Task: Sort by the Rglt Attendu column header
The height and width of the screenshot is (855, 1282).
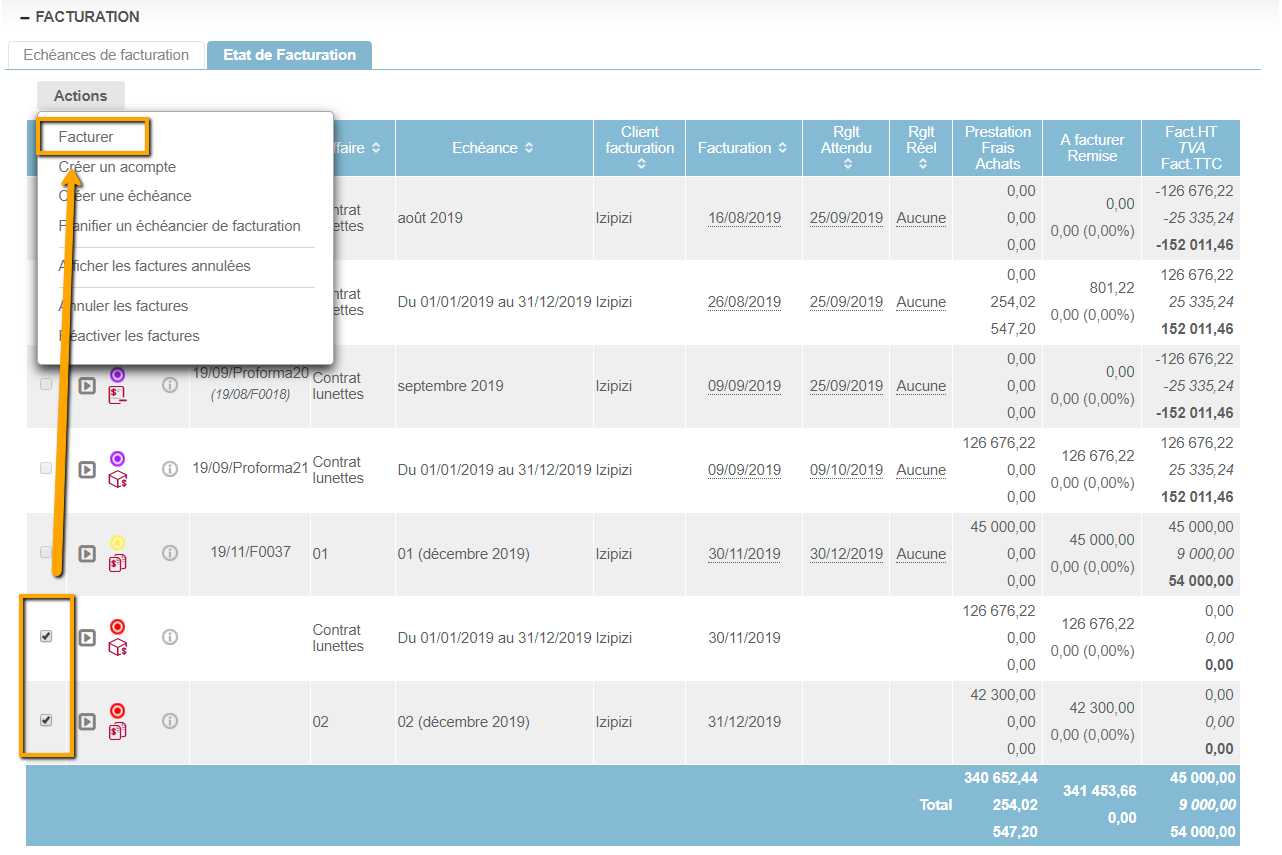Action: pyautogui.click(x=846, y=148)
